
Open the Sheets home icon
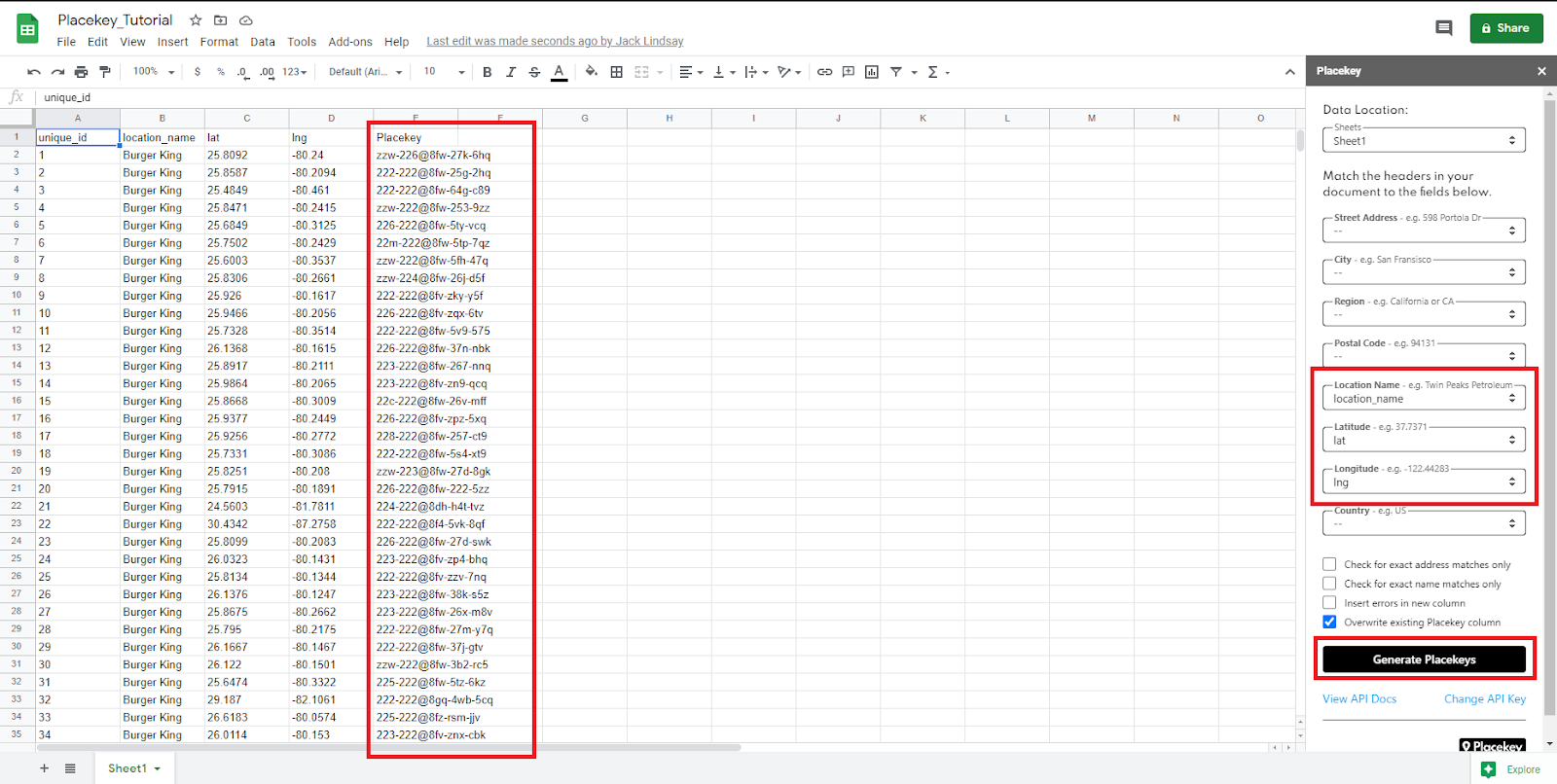28,29
